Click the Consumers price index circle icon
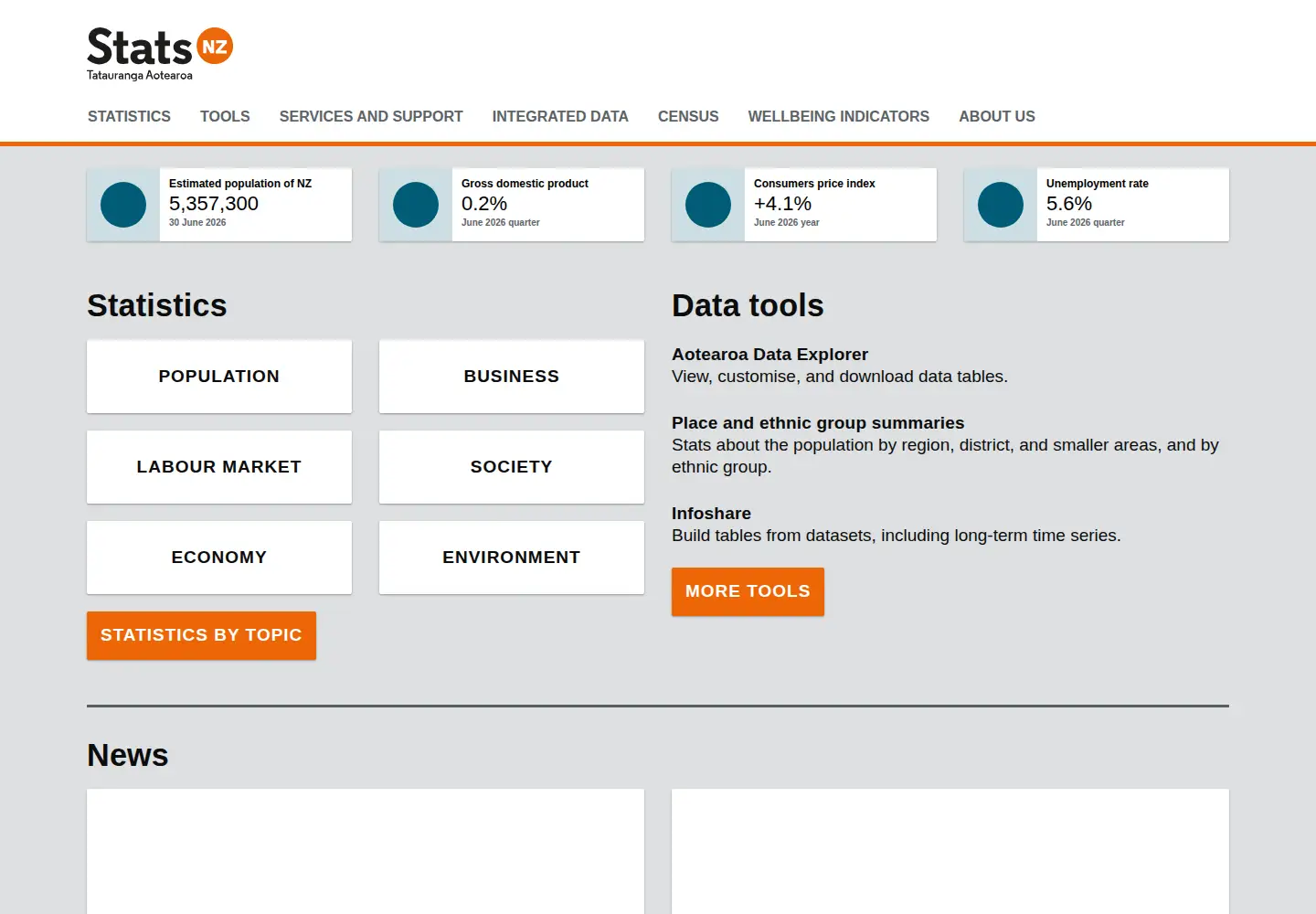Screen dimensions: 1316x914 pos(708,205)
